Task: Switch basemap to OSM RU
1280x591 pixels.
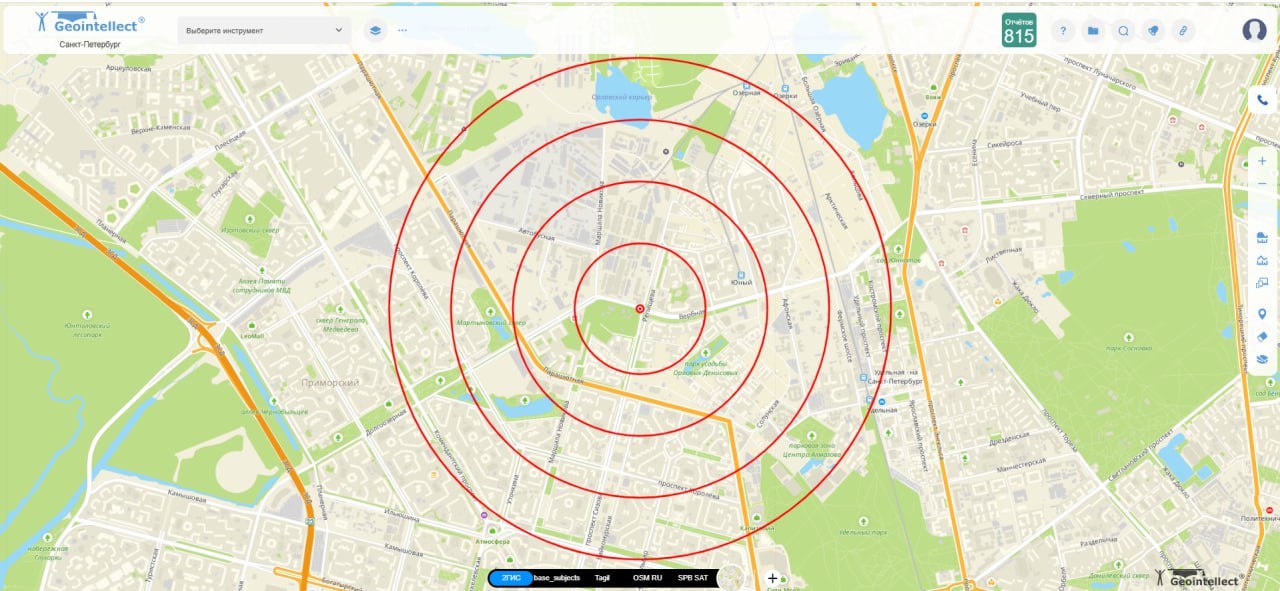Action: coord(647,578)
